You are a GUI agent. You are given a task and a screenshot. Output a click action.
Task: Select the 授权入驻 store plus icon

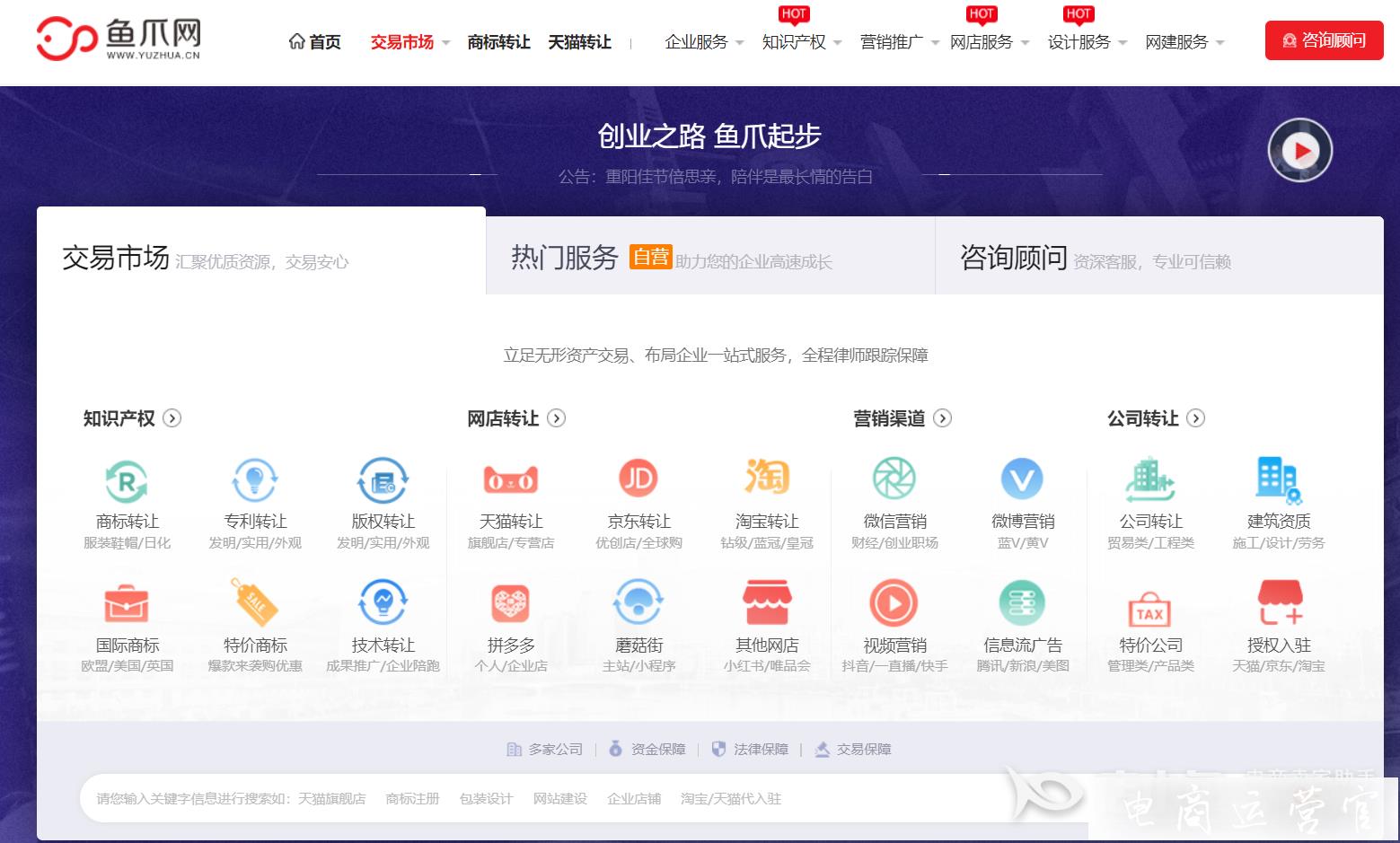click(x=1280, y=602)
